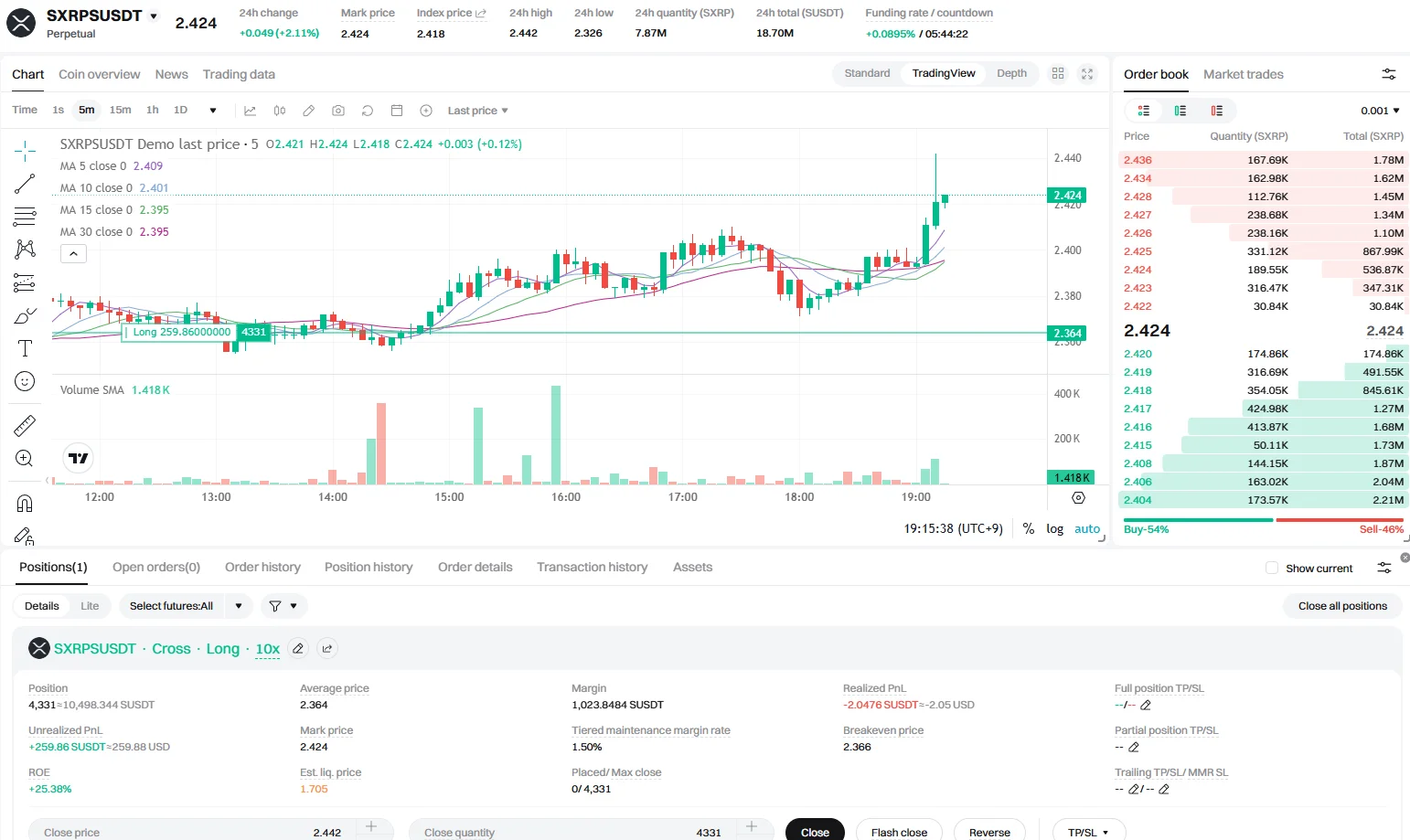Open the indicators chart icon
Screen dimensions: 1410x840
tap(250, 111)
